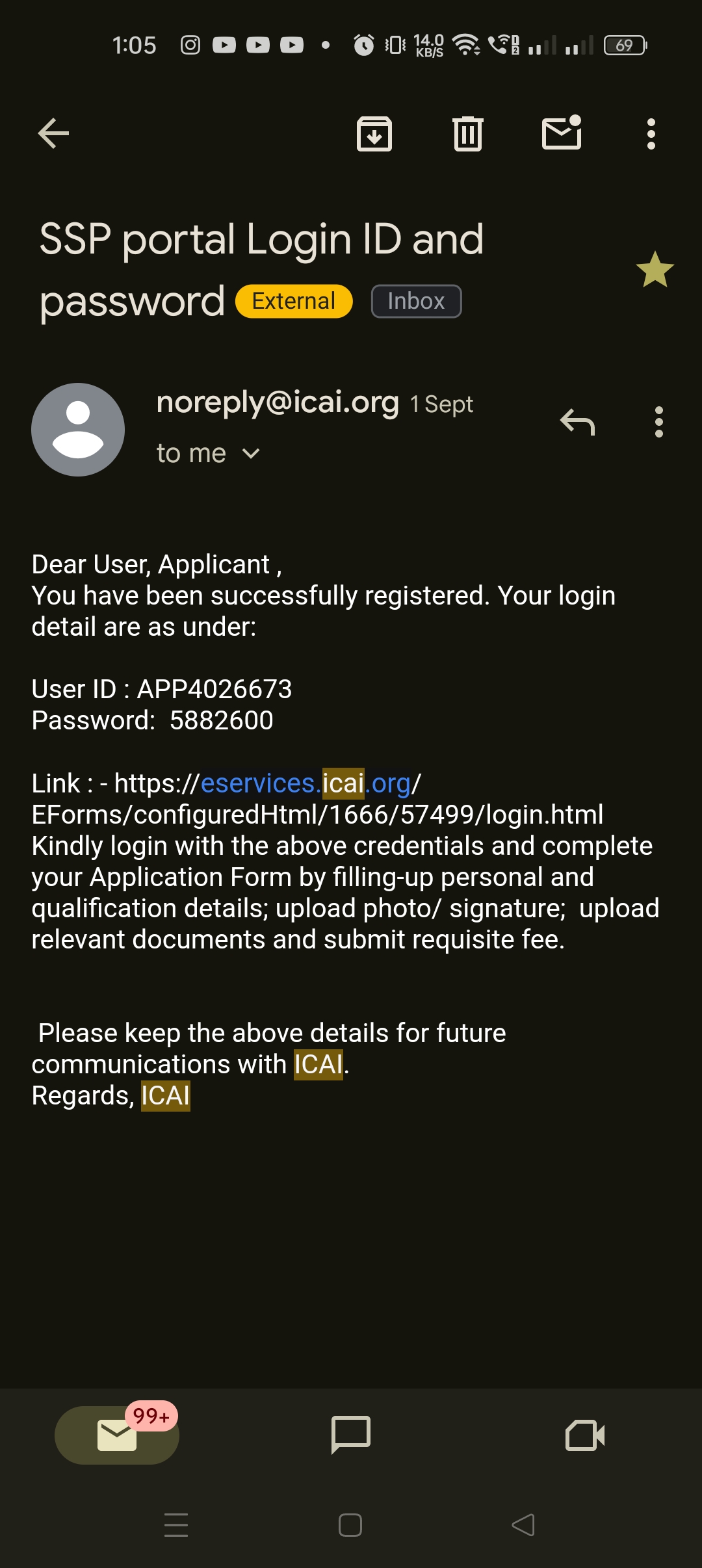
Task: Tap the External label badge
Action: (294, 302)
